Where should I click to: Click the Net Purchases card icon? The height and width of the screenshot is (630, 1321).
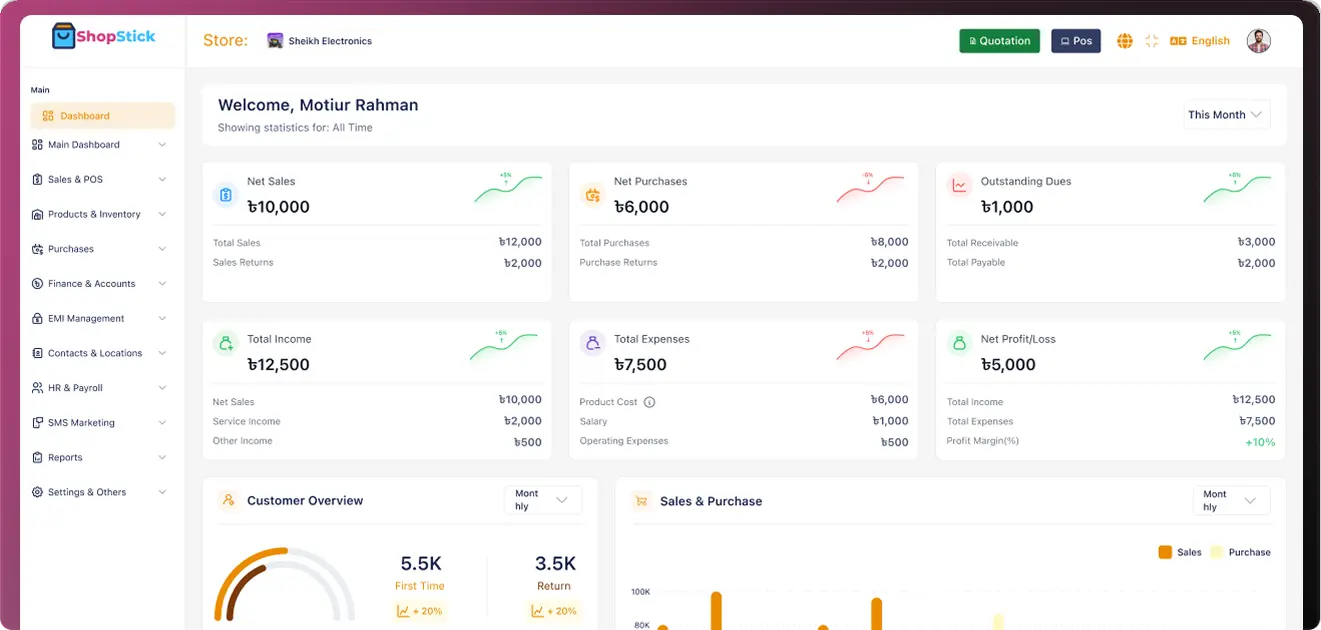coord(593,195)
